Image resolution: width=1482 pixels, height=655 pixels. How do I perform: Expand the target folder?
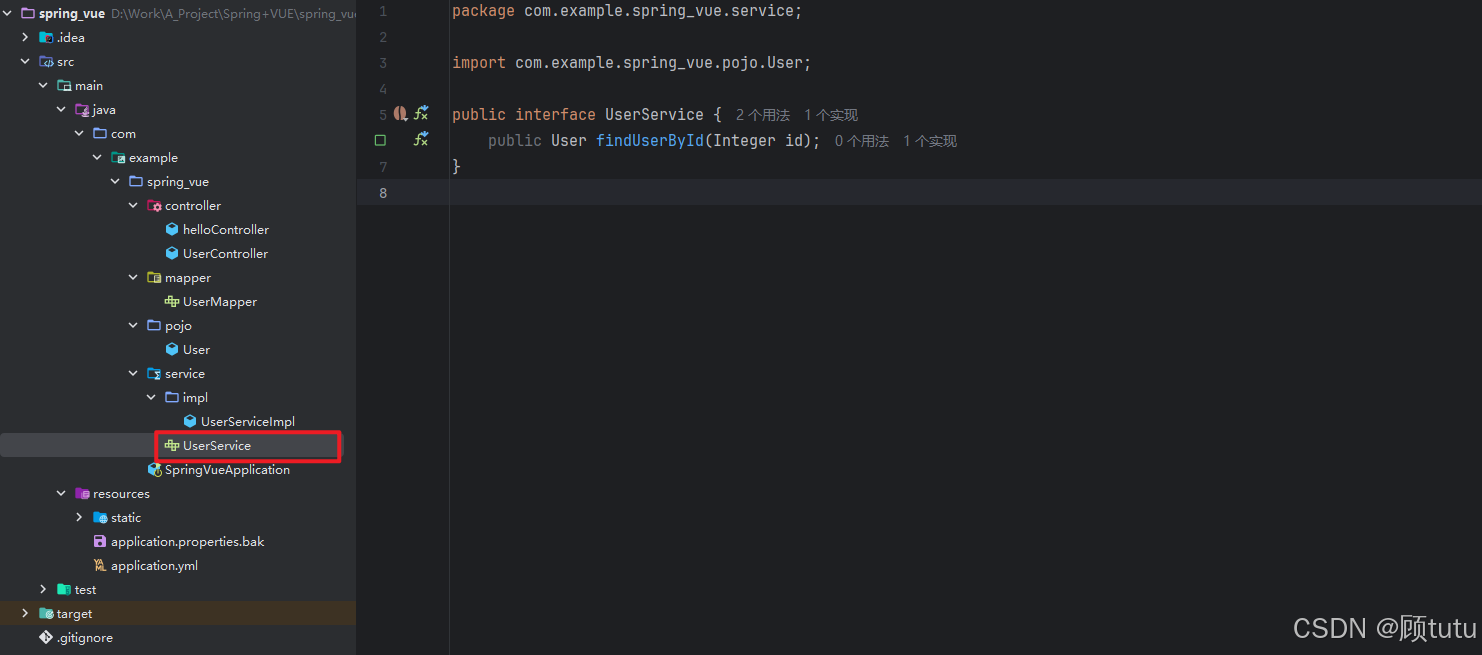coord(24,613)
